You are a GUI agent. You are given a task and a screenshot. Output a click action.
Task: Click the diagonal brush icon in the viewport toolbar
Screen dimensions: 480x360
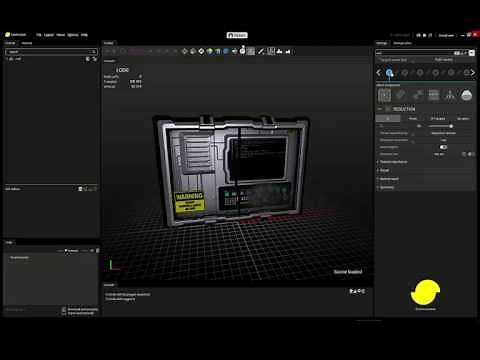click(261, 51)
